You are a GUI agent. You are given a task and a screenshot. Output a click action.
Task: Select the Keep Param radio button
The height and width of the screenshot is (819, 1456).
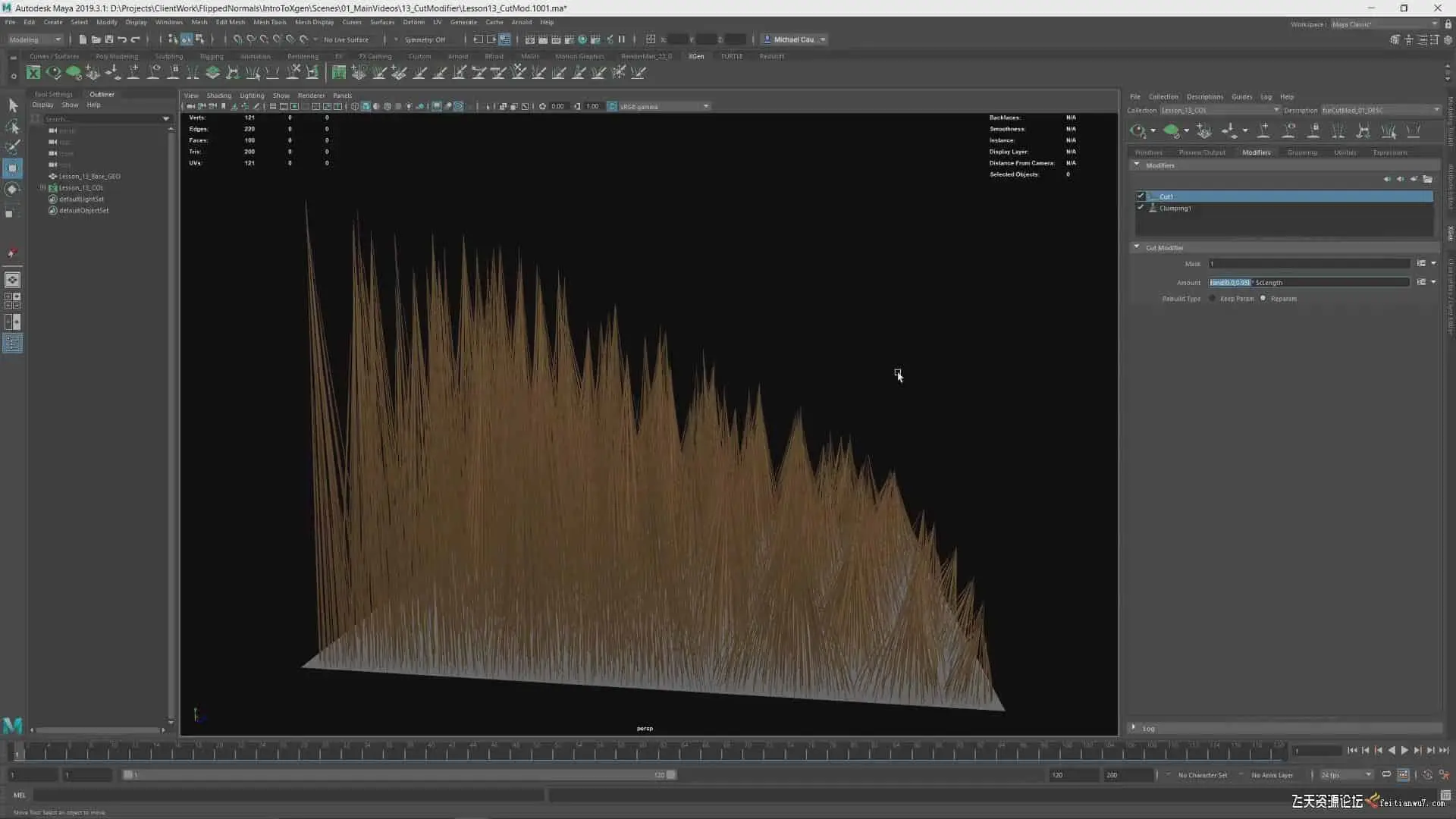pos(1213,299)
